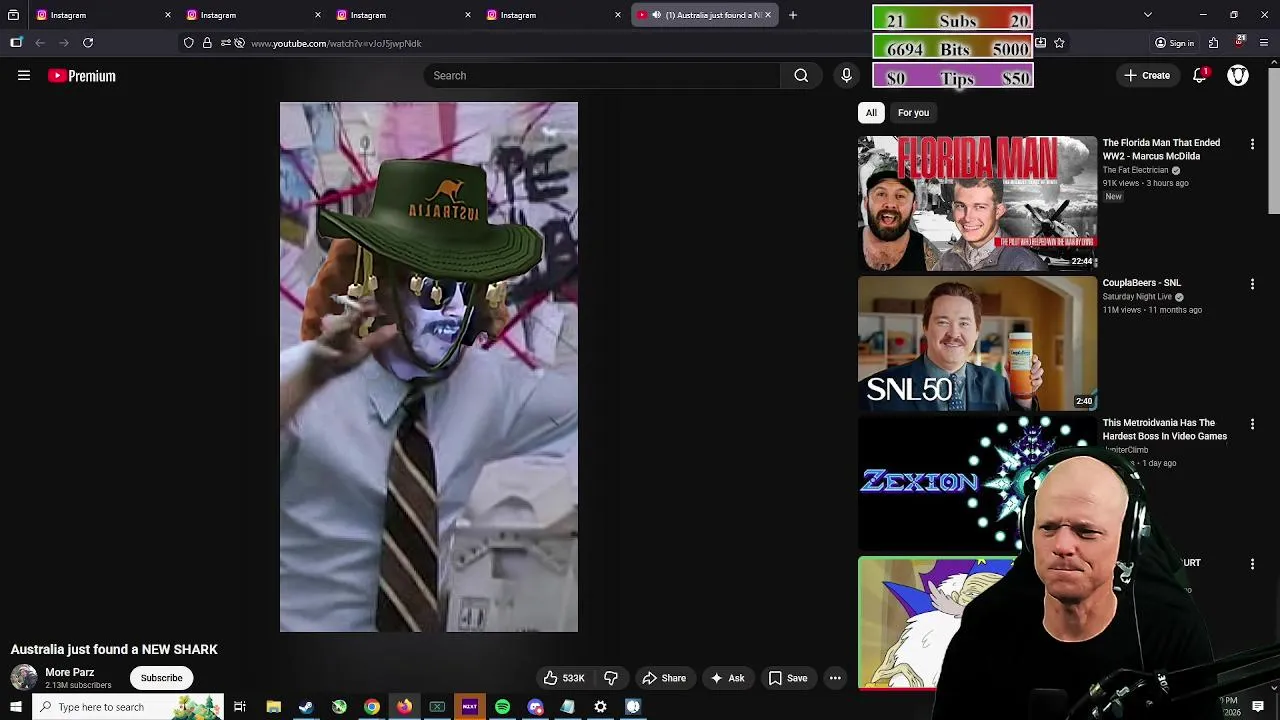Open Spotify from the taskbar

click(503, 707)
